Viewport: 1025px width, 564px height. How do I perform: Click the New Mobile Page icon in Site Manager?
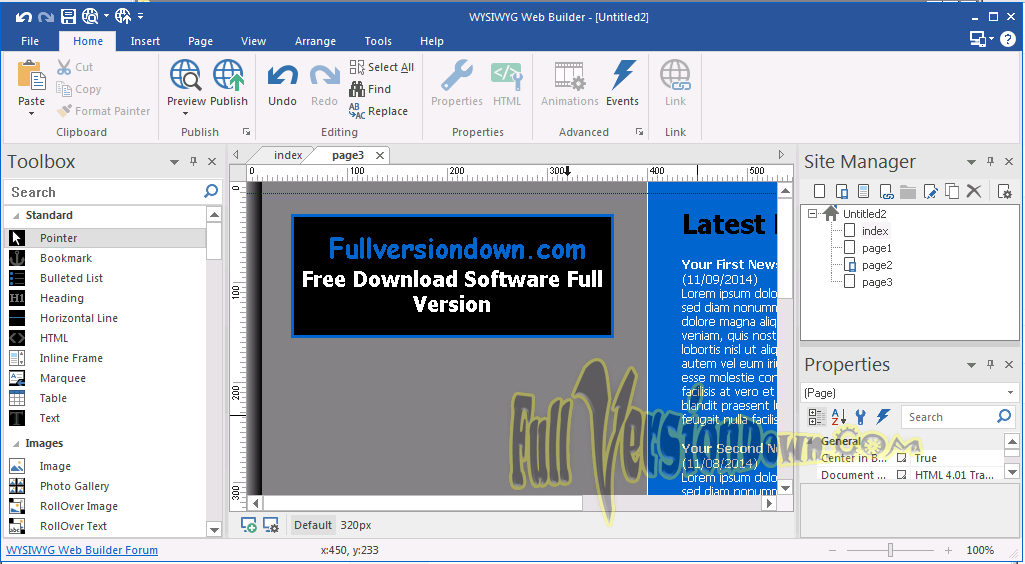(x=841, y=191)
